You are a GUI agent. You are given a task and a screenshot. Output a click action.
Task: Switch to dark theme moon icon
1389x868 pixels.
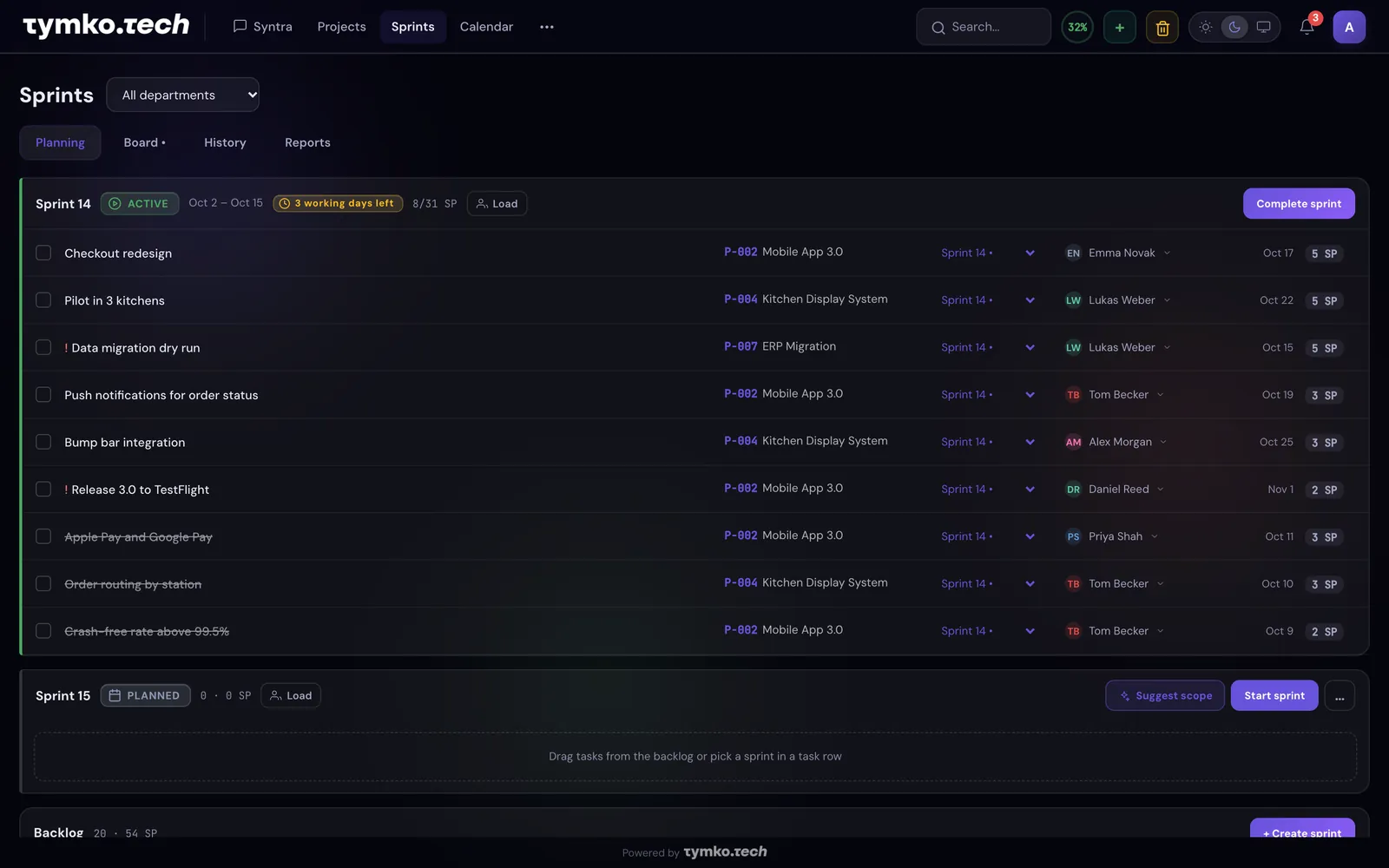click(x=1234, y=27)
